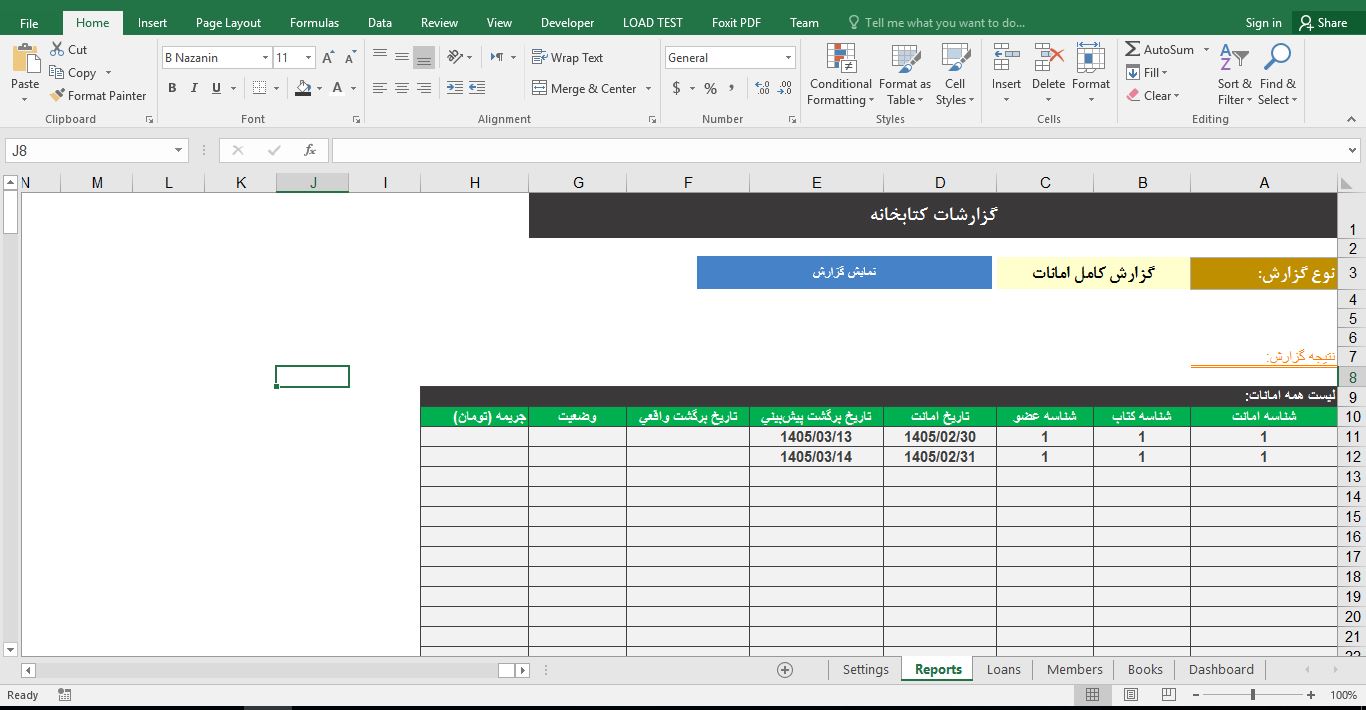This screenshot has width=1366, height=710.
Task: Toggle Middle Align for cell text
Action: point(402,57)
